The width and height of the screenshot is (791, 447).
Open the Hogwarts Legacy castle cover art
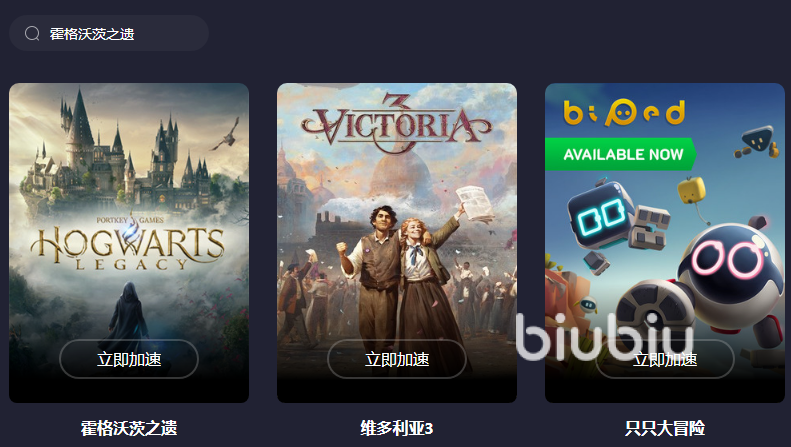(x=129, y=243)
